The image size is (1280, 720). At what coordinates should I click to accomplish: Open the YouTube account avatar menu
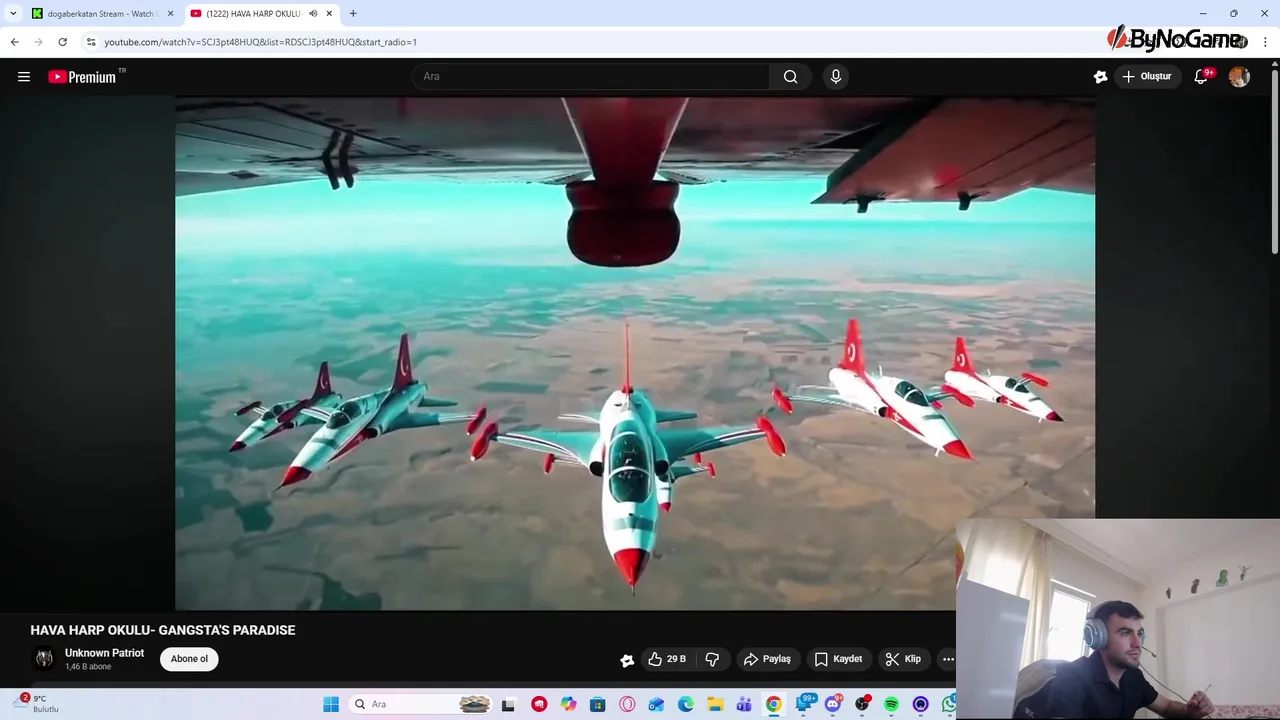[x=1239, y=76]
